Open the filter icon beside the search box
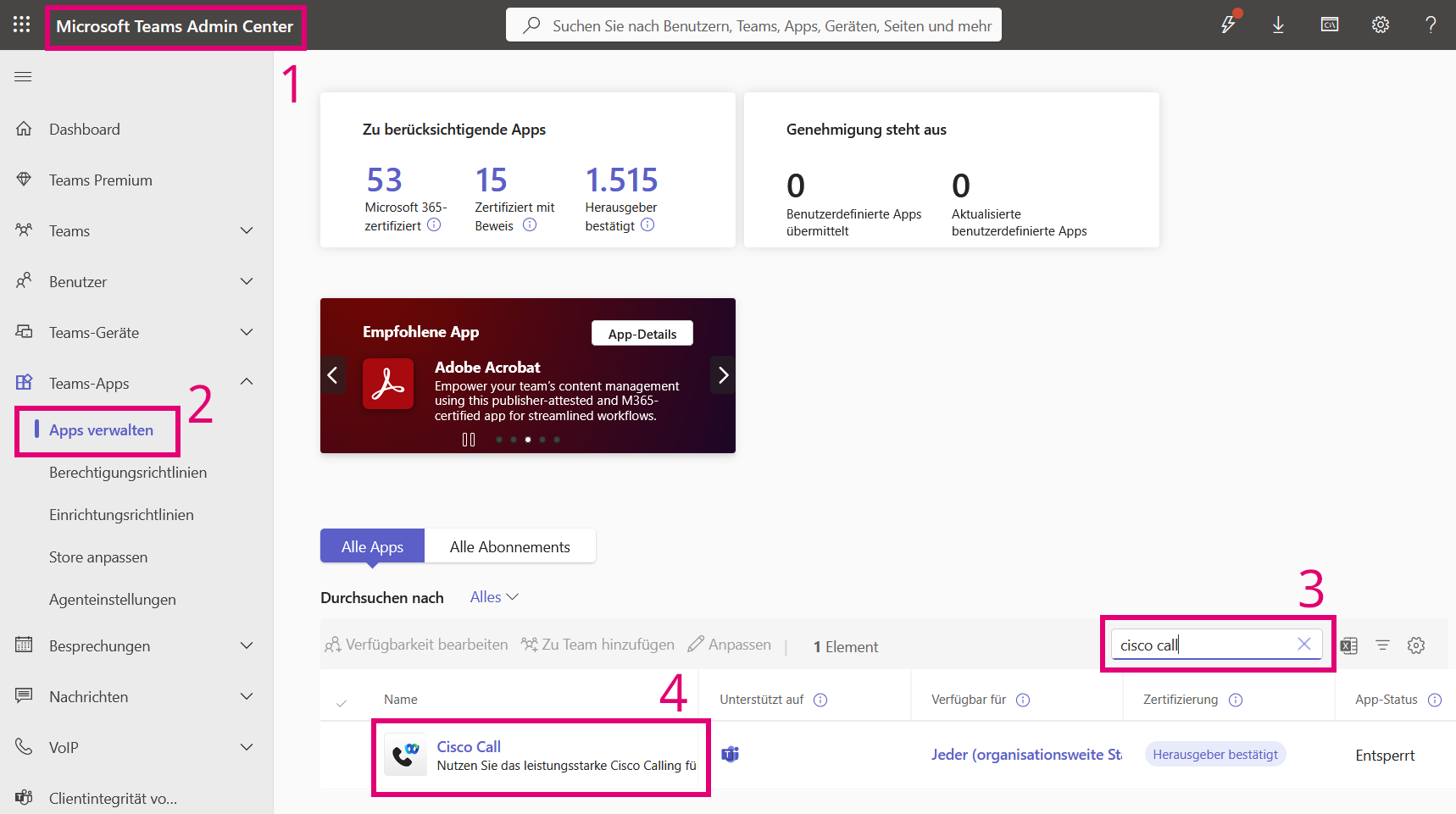This screenshot has height=814, width=1456. [1383, 645]
